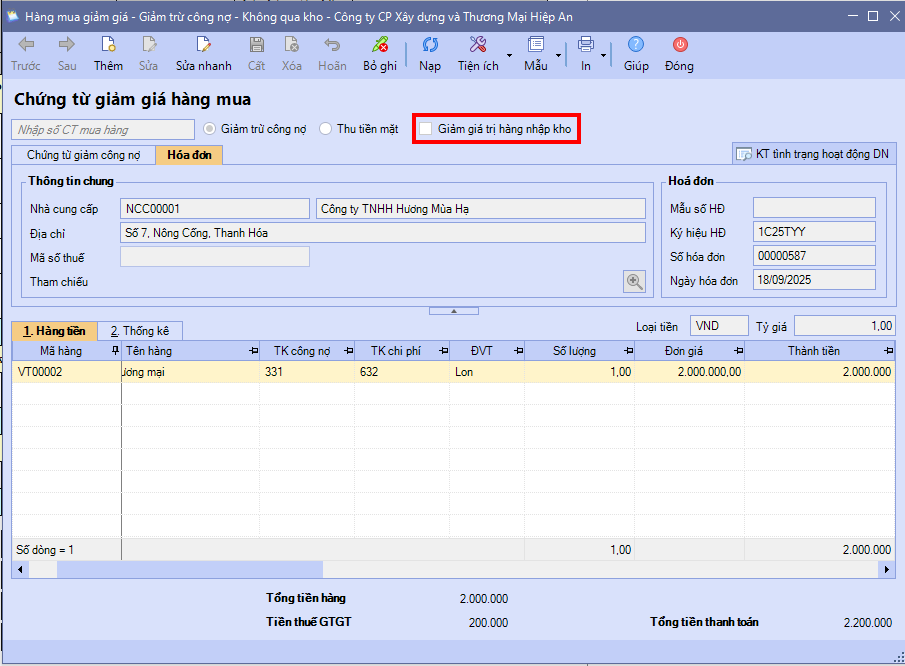Click the In (print) toolbar icon
The image size is (905, 666).
586,45
